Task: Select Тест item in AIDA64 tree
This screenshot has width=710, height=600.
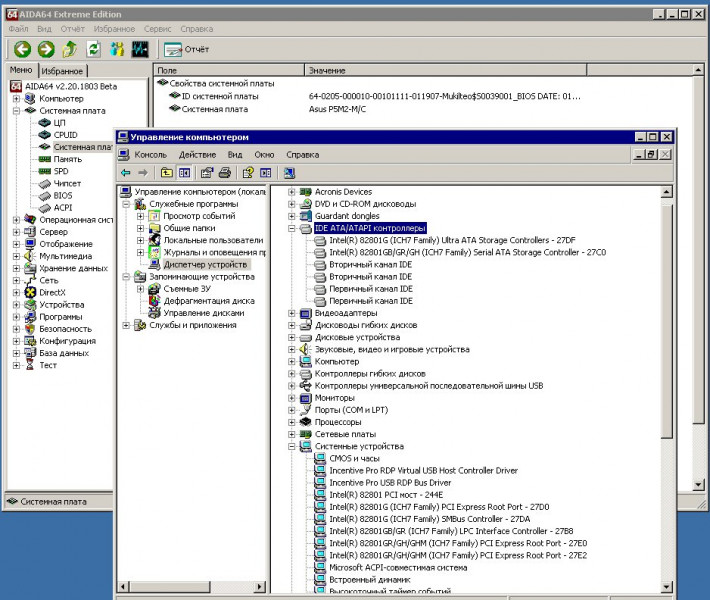Action: (48, 365)
